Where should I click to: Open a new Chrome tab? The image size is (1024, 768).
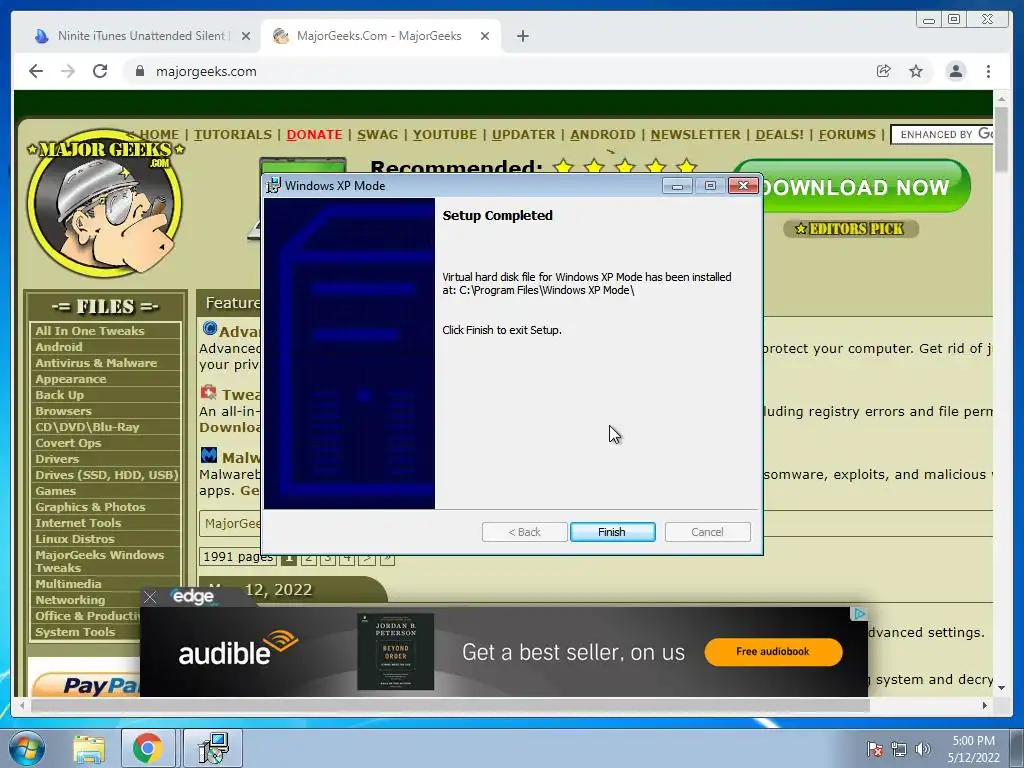[x=522, y=36]
